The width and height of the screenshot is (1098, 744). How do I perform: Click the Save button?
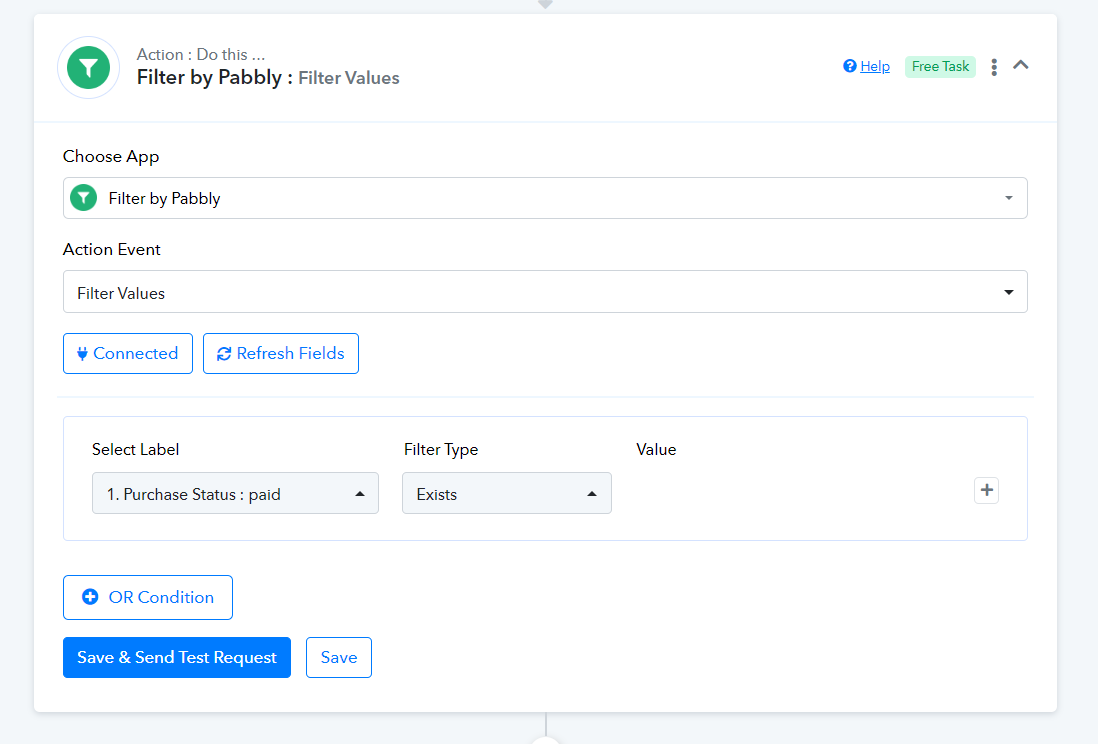339,657
